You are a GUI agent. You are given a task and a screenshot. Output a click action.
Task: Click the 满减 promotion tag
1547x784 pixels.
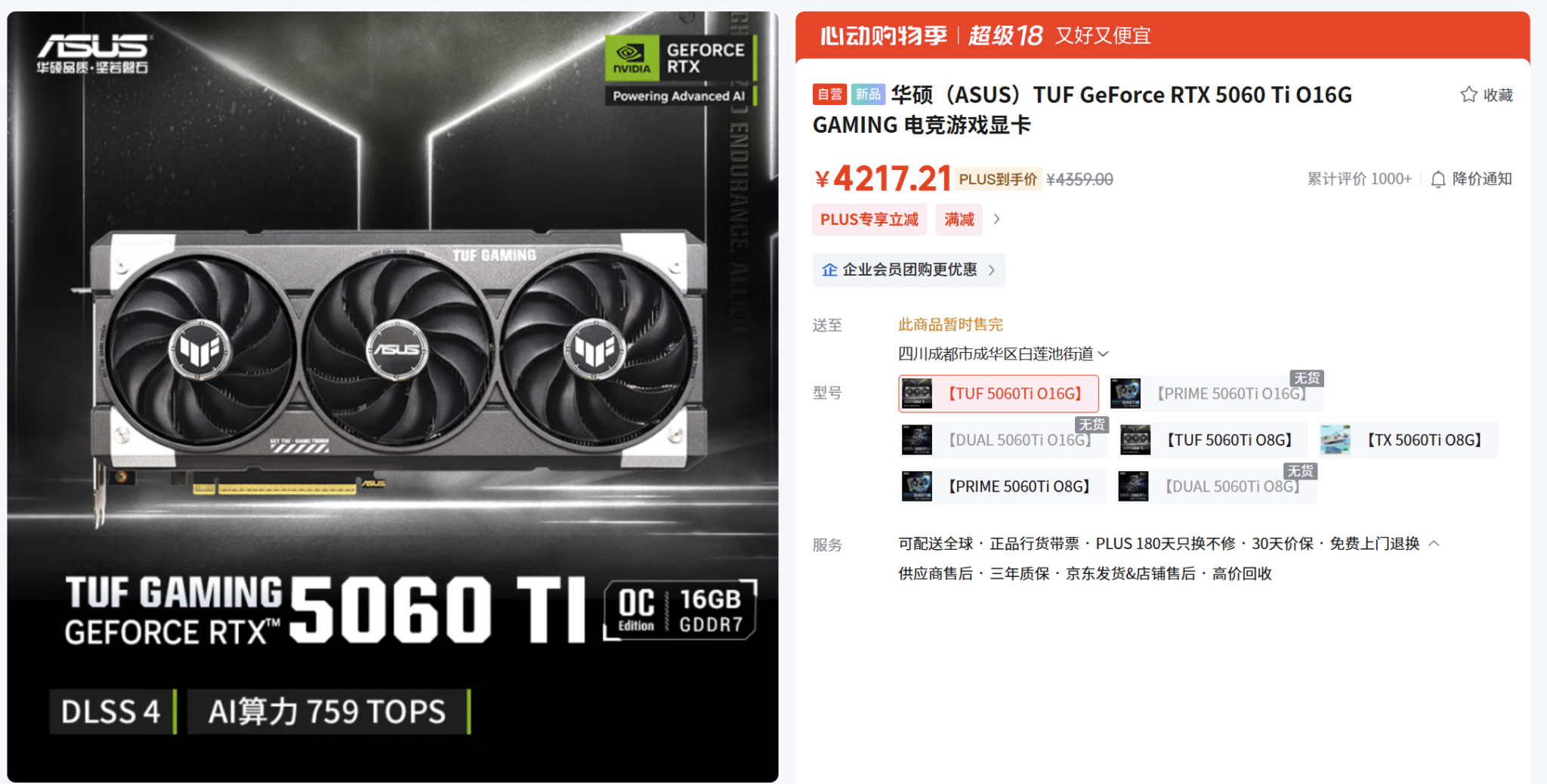click(x=959, y=219)
